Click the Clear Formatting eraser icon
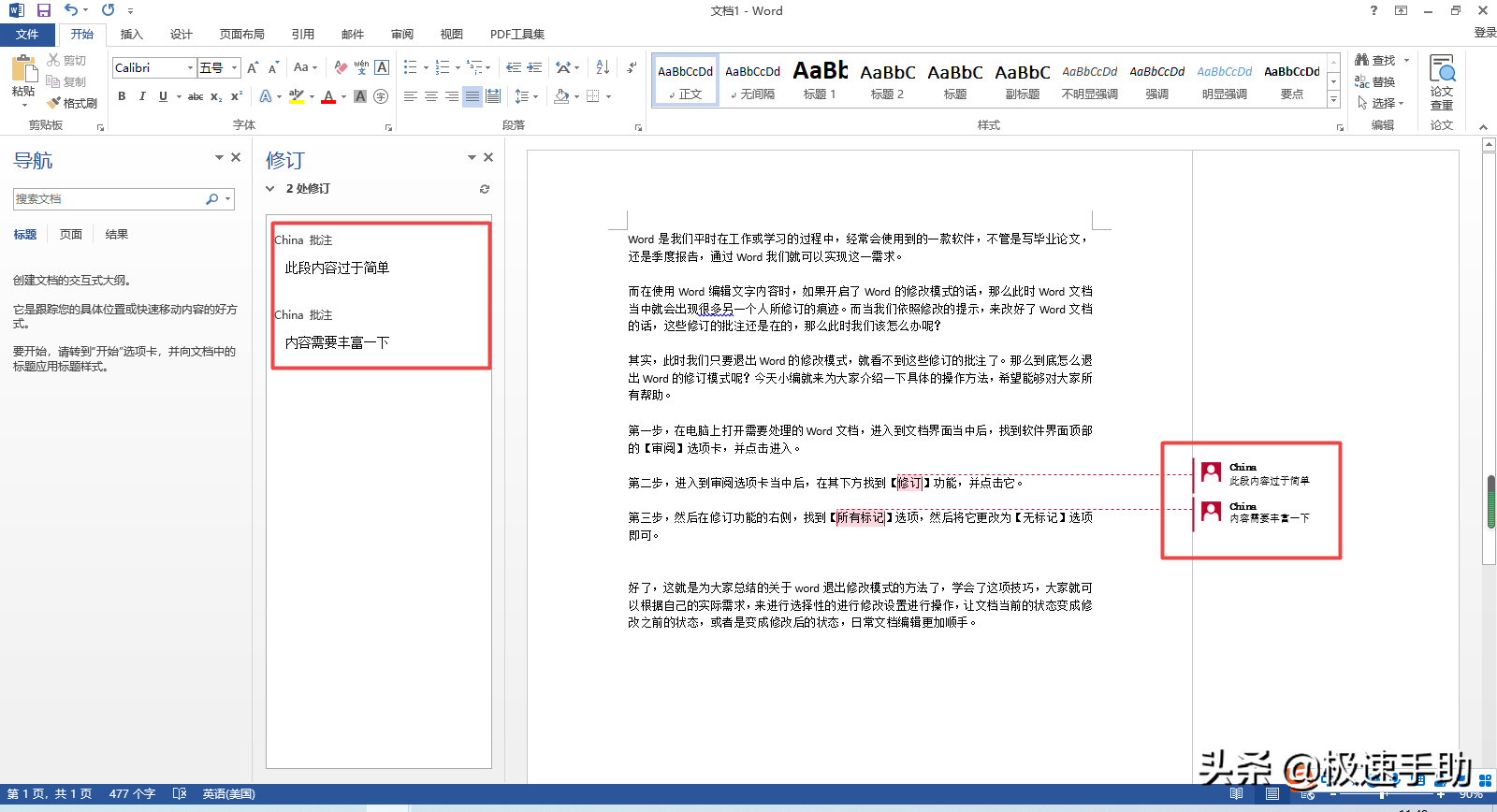The image size is (1497, 812). [341, 67]
